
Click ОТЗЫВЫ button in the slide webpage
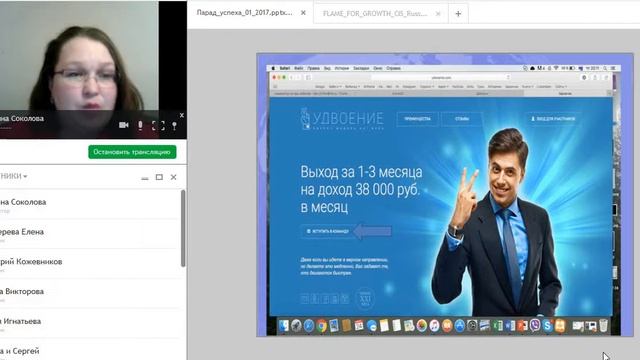(462, 119)
